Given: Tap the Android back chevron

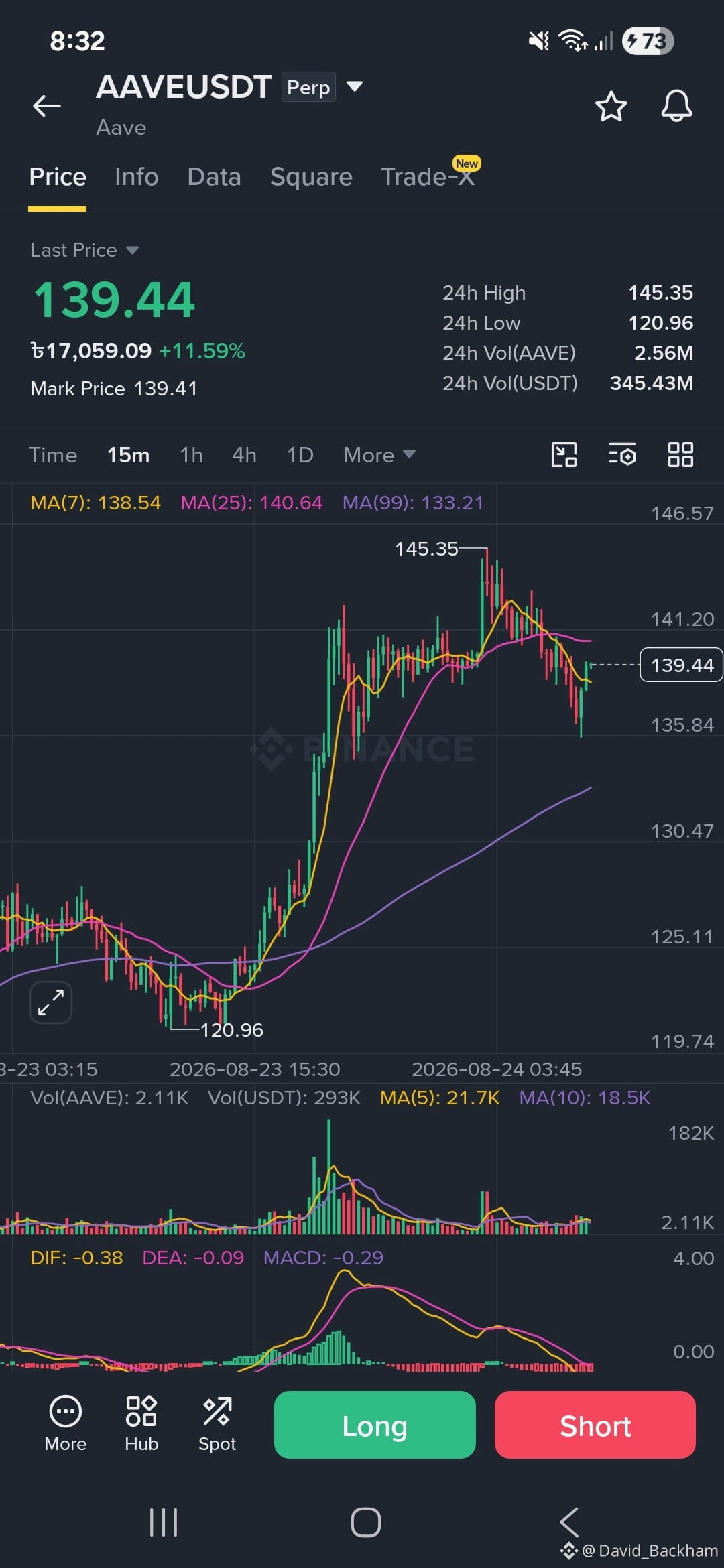Looking at the screenshot, I should [569, 1522].
